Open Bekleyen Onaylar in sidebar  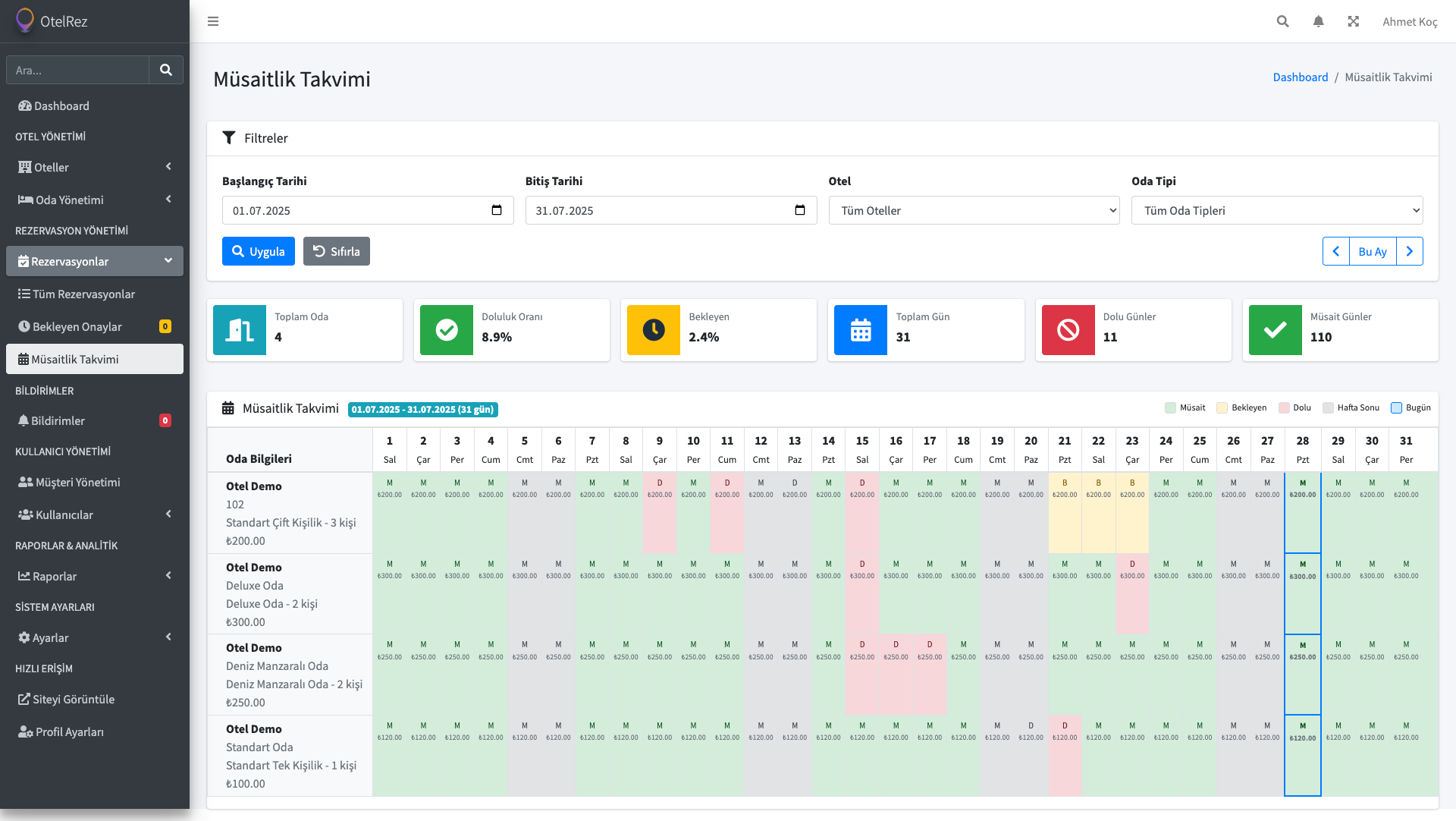(x=95, y=327)
